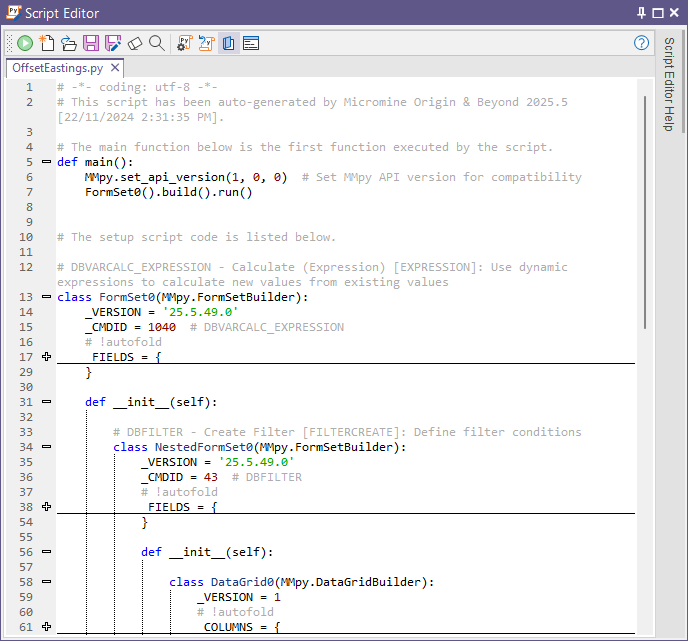Click the text 'FormSet0().build().run()'
The height and width of the screenshot is (641, 688).
(x=168, y=192)
